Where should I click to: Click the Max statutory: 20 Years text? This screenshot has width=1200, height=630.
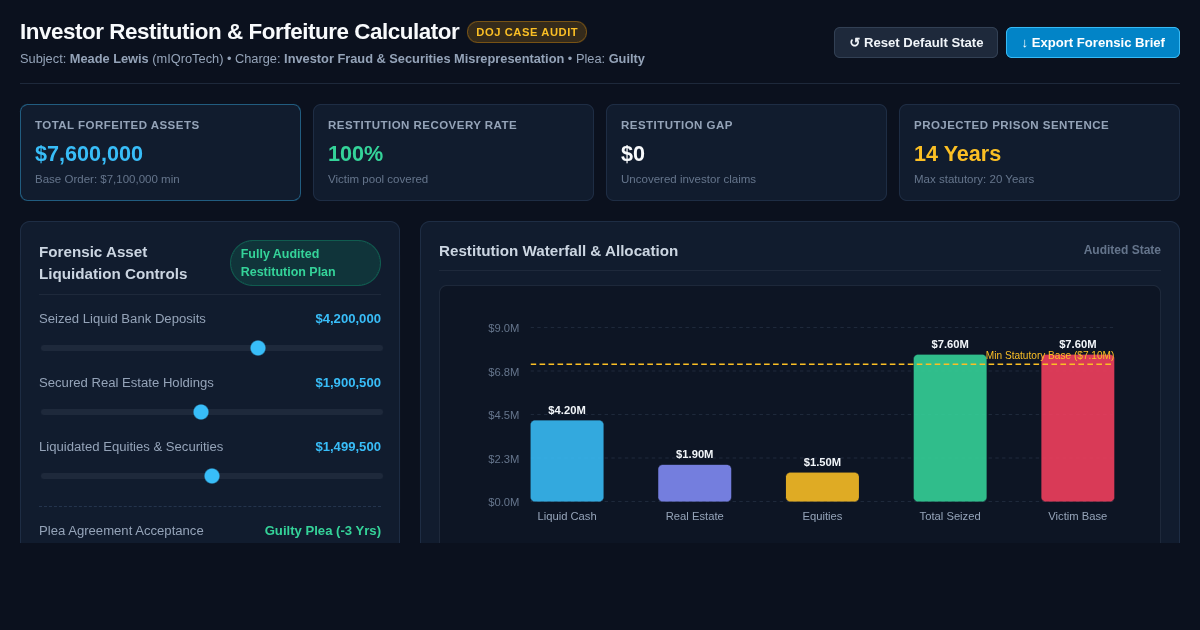[974, 179]
